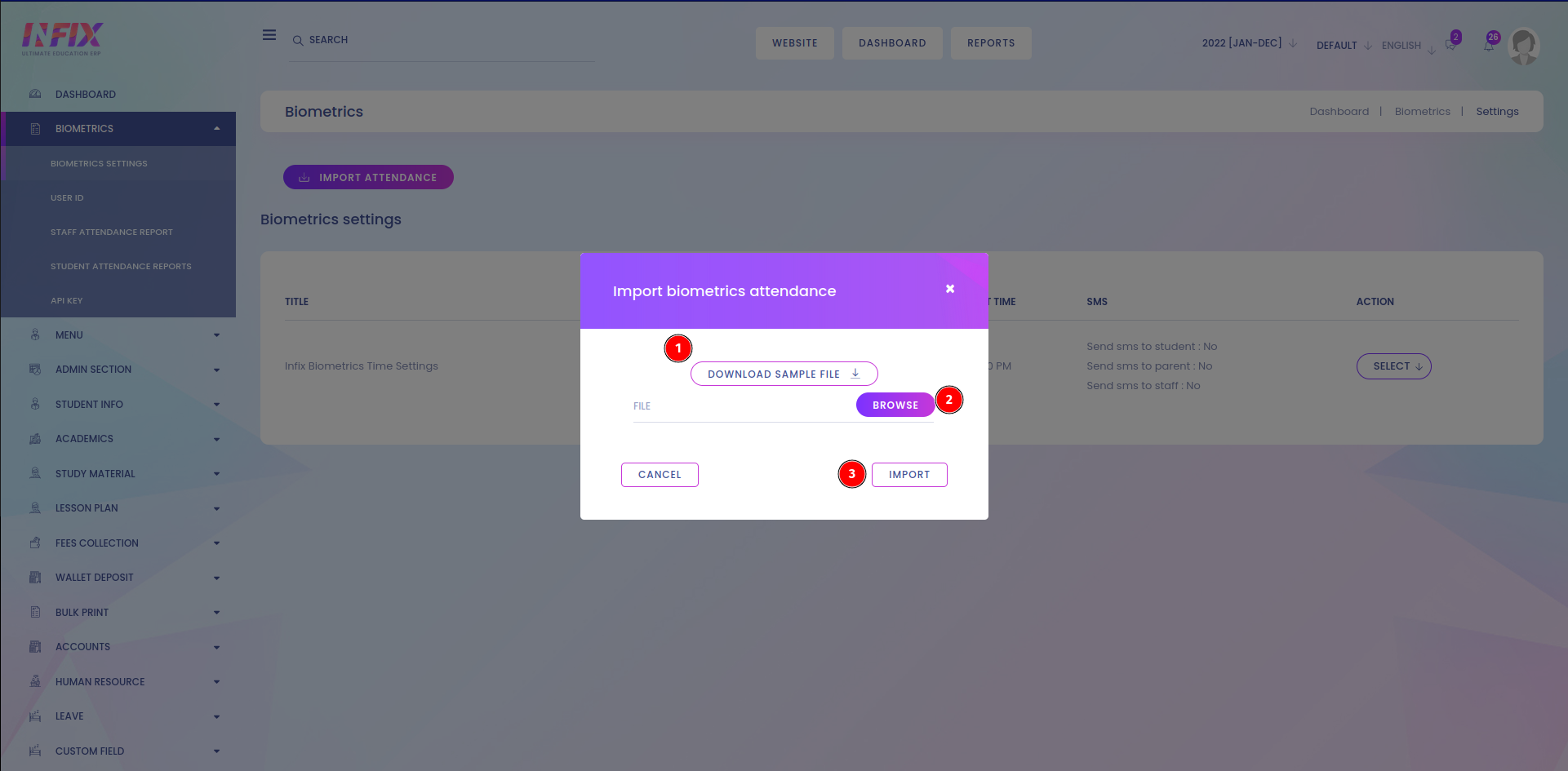This screenshot has height=771, width=1568.
Task: Expand the Wallet Deposit arrow
Action: tap(217, 578)
